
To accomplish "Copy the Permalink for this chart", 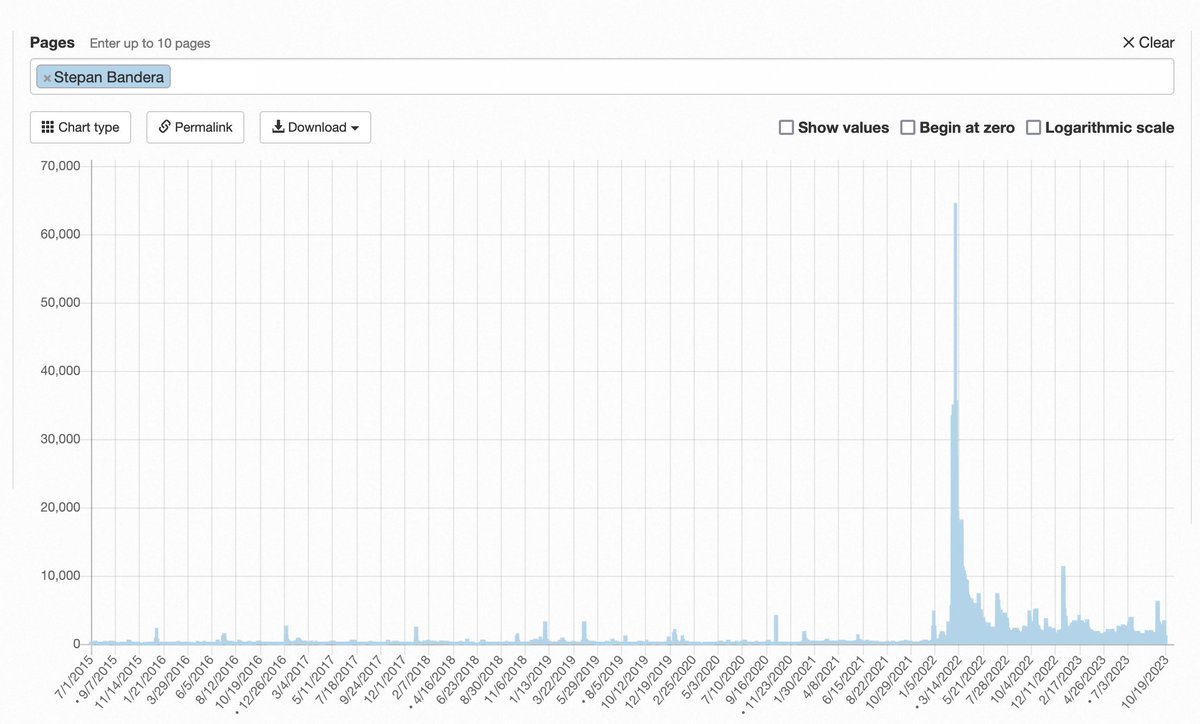I will (x=195, y=127).
